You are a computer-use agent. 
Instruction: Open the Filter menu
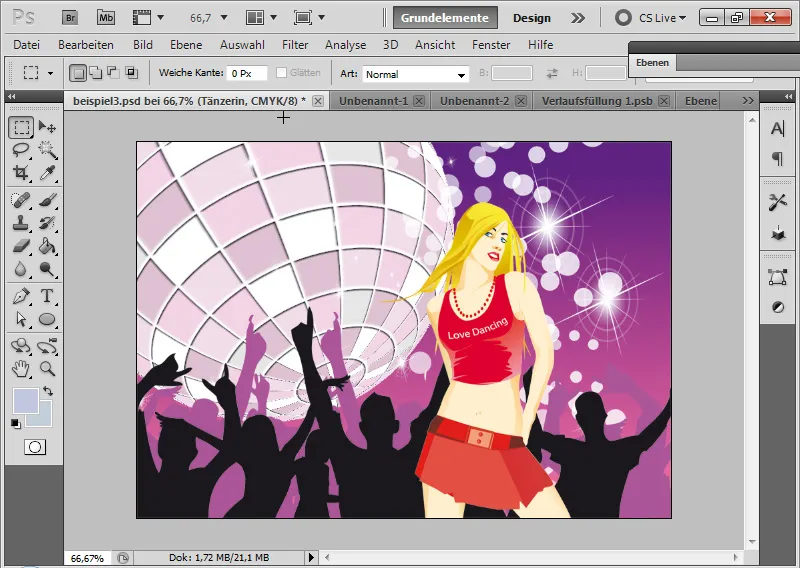pos(295,45)
